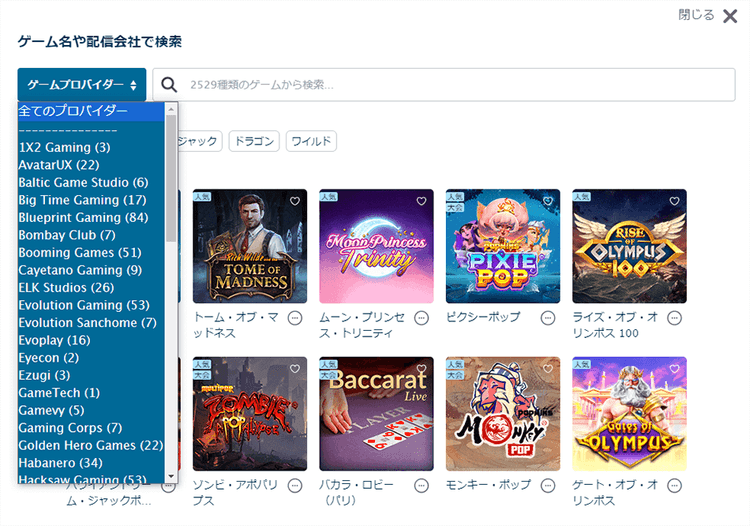Select Baltic Game Studio (6) provider
The height and width of the screenshot is (526, 750).
(x=91, y=183)
